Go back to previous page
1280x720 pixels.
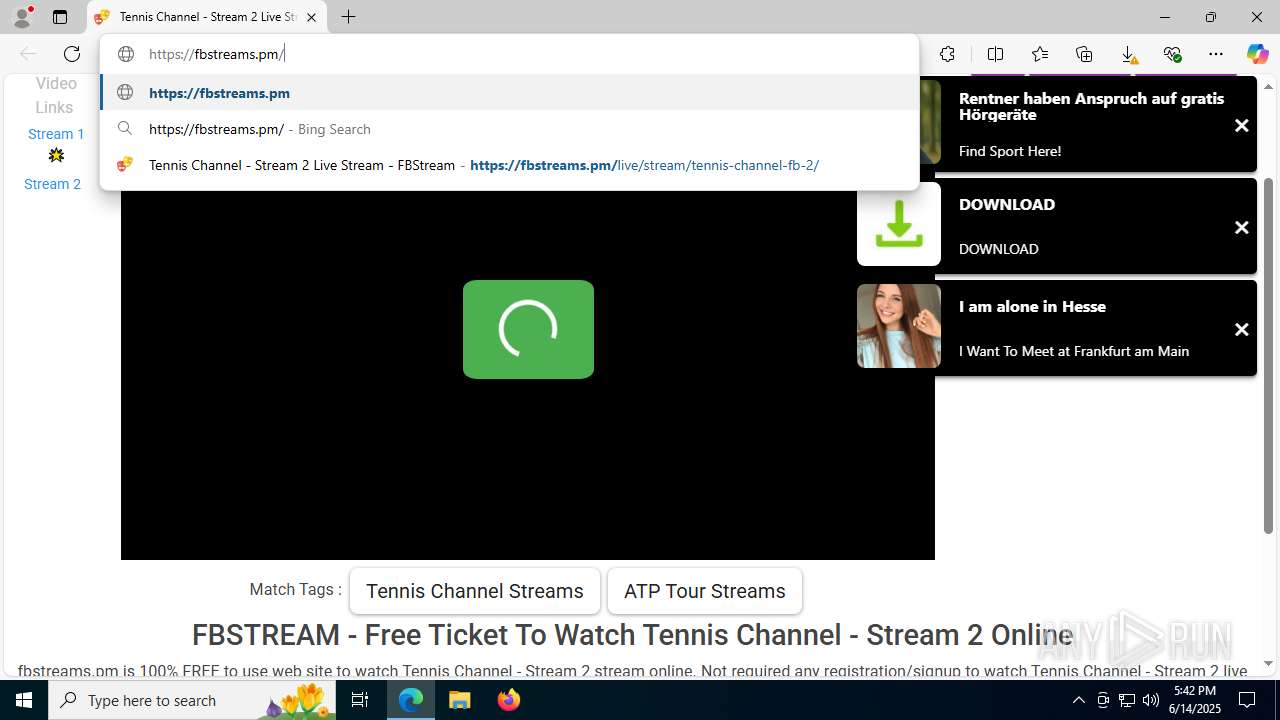coord(28,54)
